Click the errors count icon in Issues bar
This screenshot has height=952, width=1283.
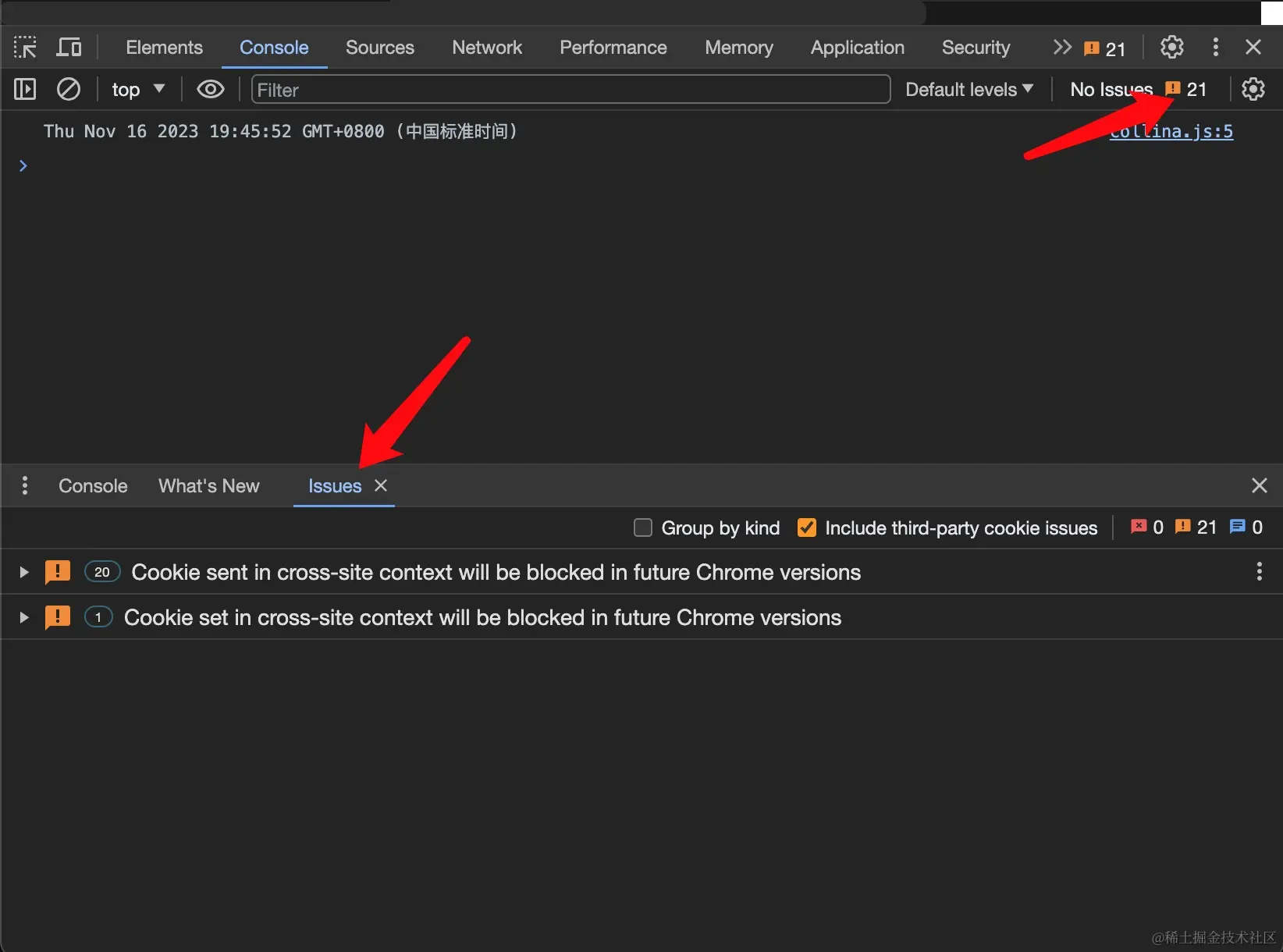(1139, 527)
